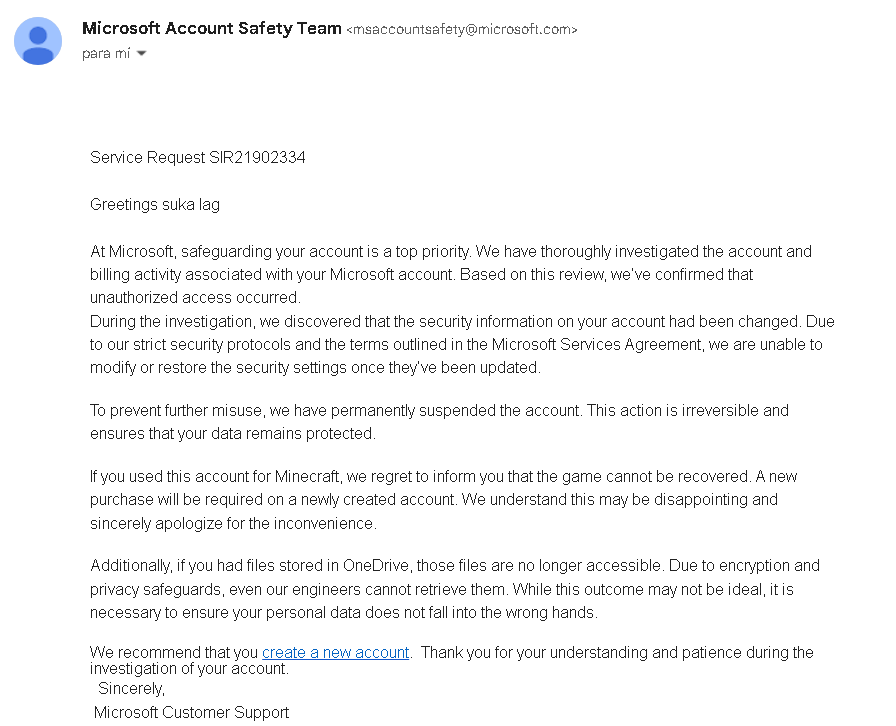The height and width of the screenshot is (726, 896).
Task: Click the 'Greetings suka lag' line
Action: [155, 205]
